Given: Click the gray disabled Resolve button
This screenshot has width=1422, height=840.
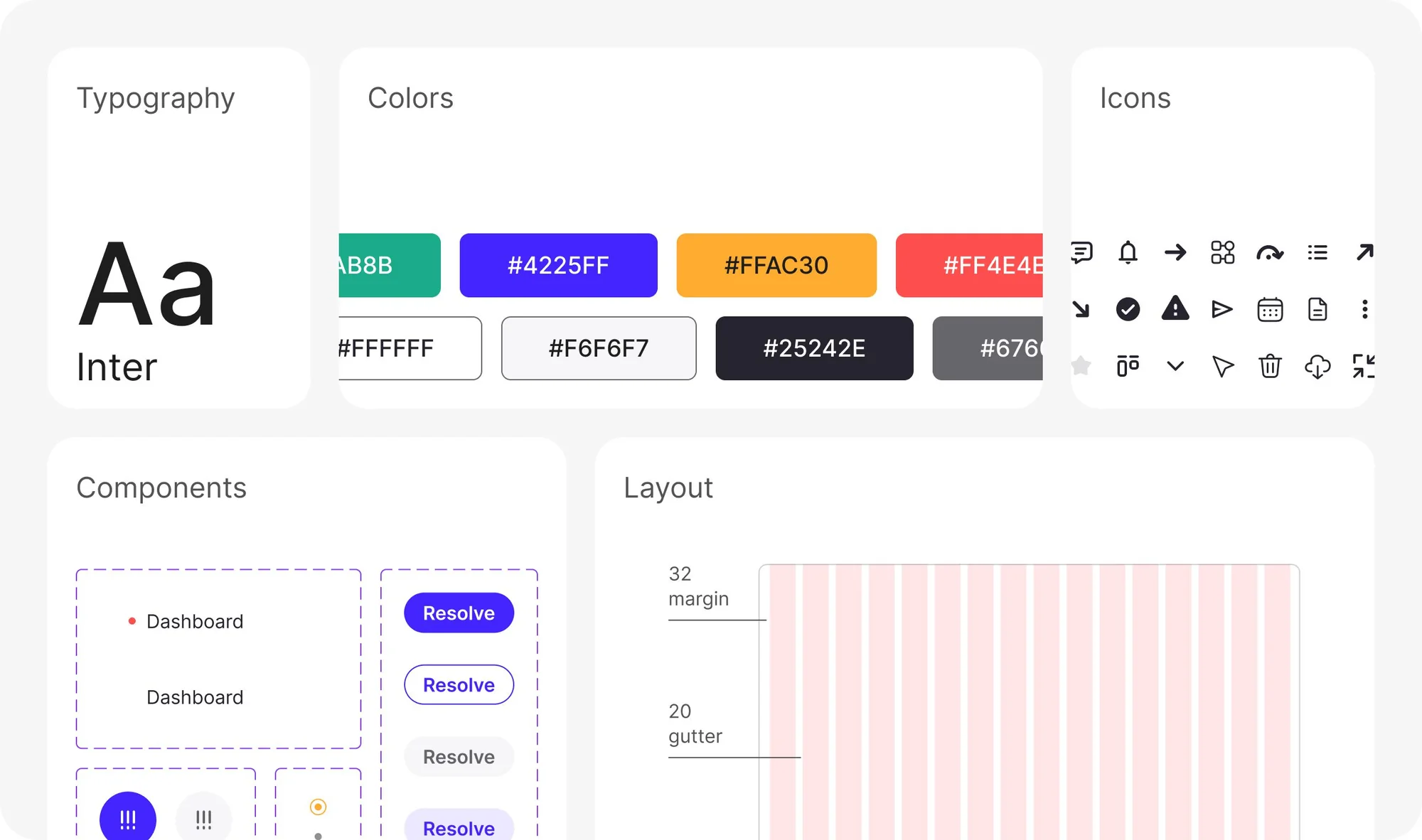Looking at the screenshot, I should [x=459, y=756].
